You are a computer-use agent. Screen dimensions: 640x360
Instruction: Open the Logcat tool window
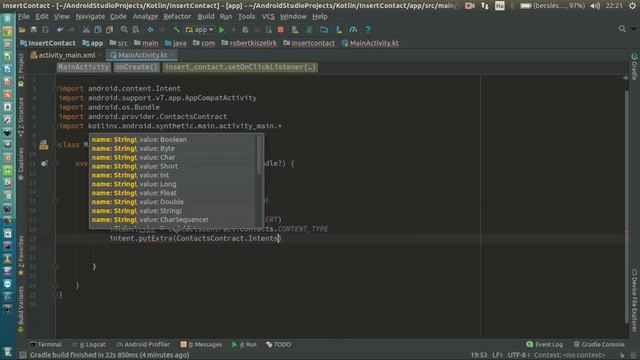(x=89, y=344)
